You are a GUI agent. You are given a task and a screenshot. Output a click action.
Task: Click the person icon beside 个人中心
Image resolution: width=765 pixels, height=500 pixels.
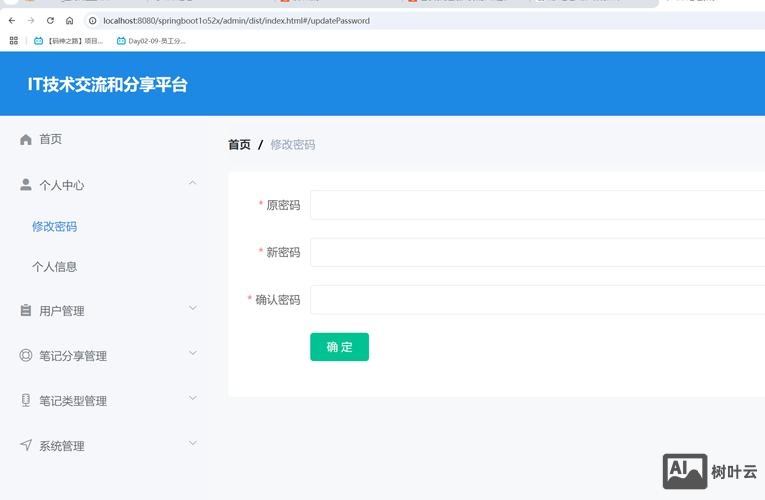[x=25, y=184]
